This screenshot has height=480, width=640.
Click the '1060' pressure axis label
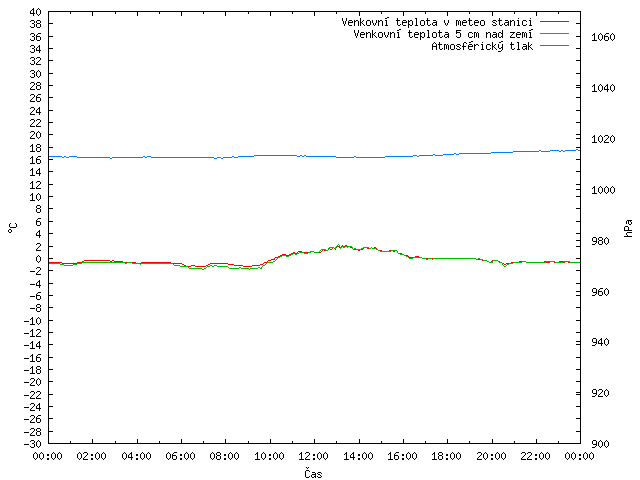point(603,37)
